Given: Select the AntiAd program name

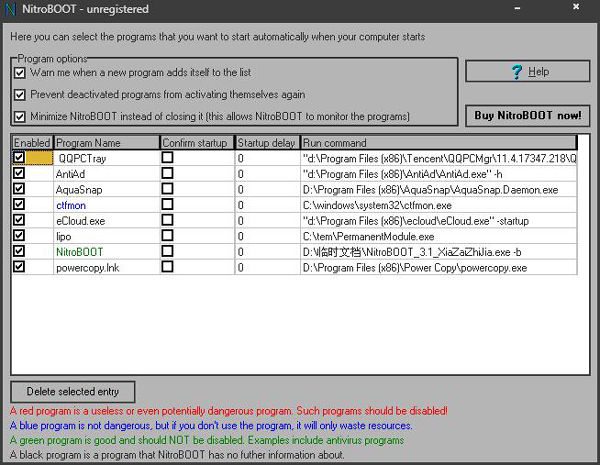Looking at the screenshot, I should pyautogui.click(x=70, y=174).
